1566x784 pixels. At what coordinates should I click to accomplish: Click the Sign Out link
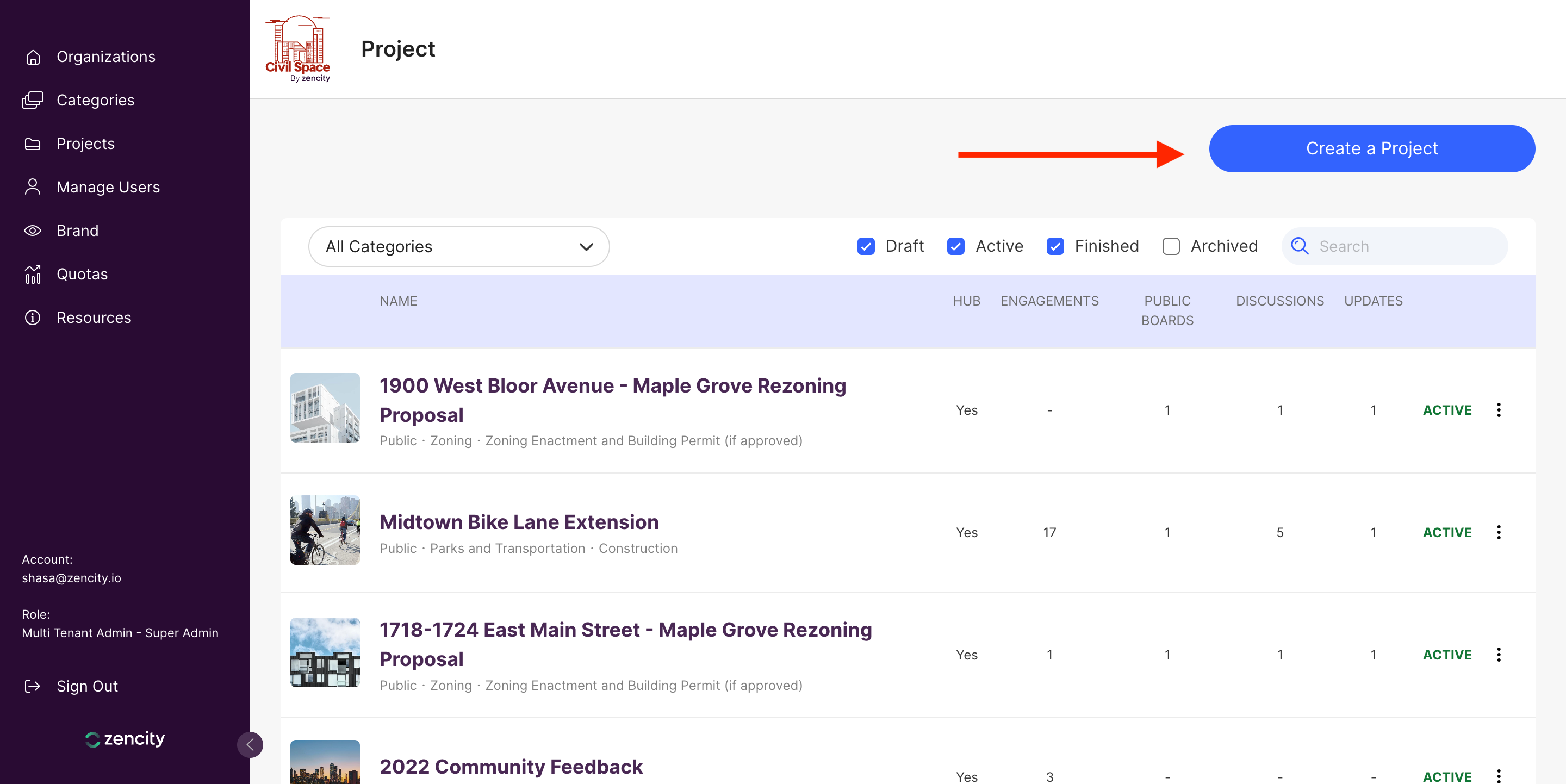click(87, 686)
